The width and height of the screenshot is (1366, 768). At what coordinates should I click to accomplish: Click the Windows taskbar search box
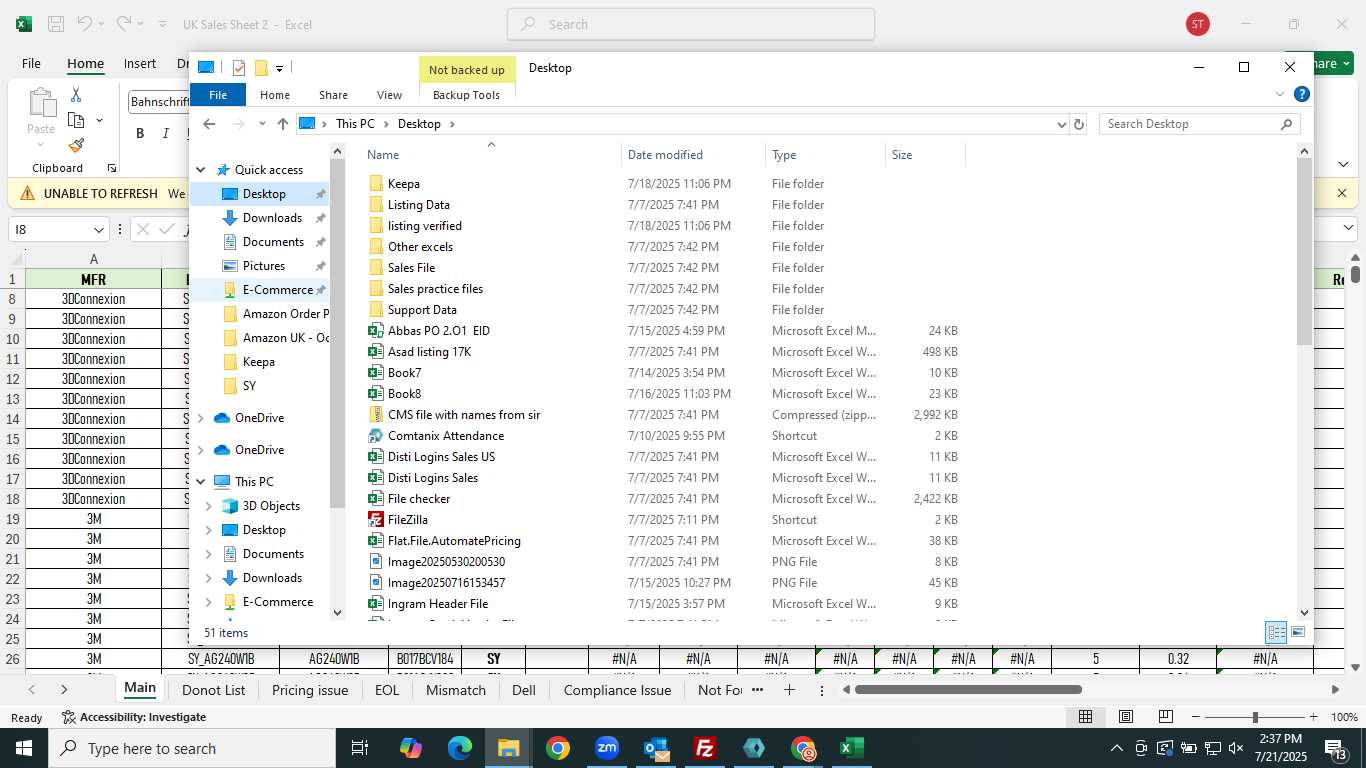(x=193, y=748)
